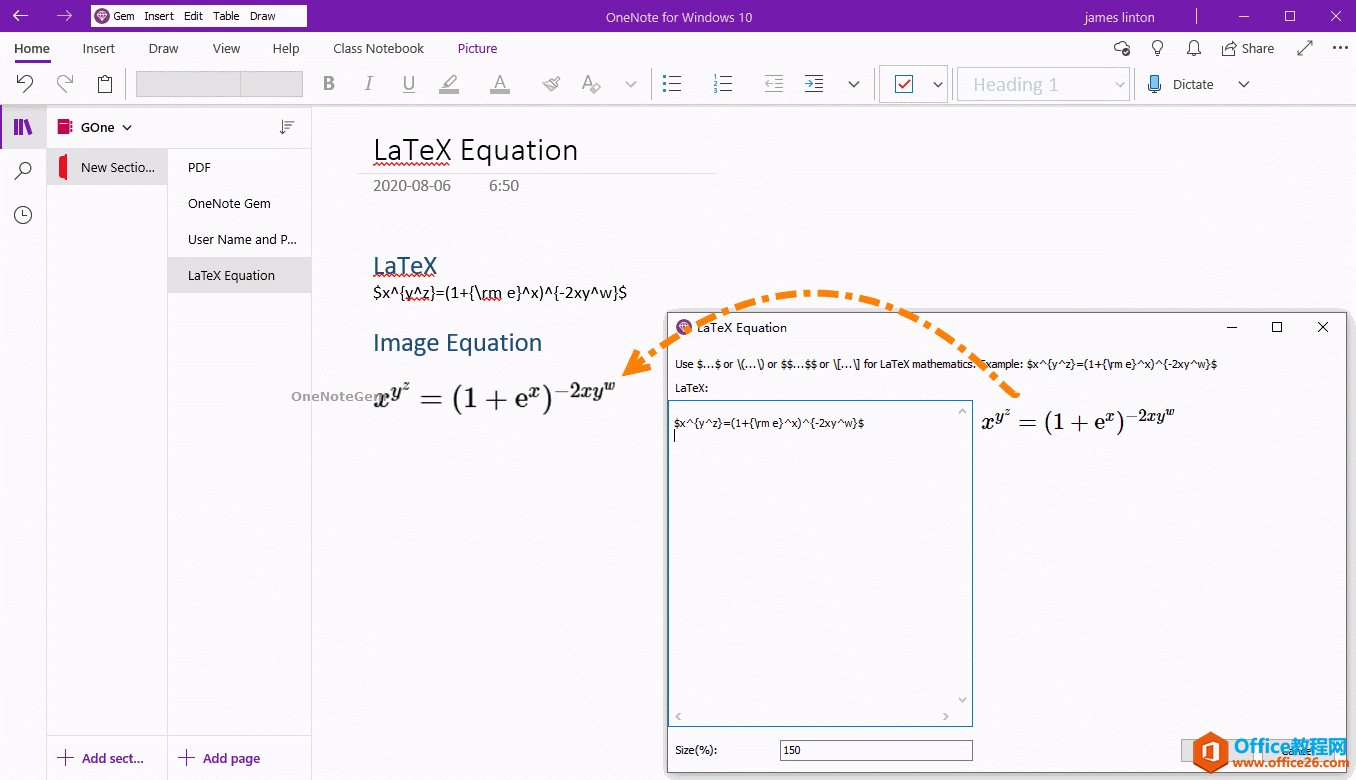Select the LaTeX Equation page
The width and height of the screenshot is (1356, 780).
pos(239,275)
